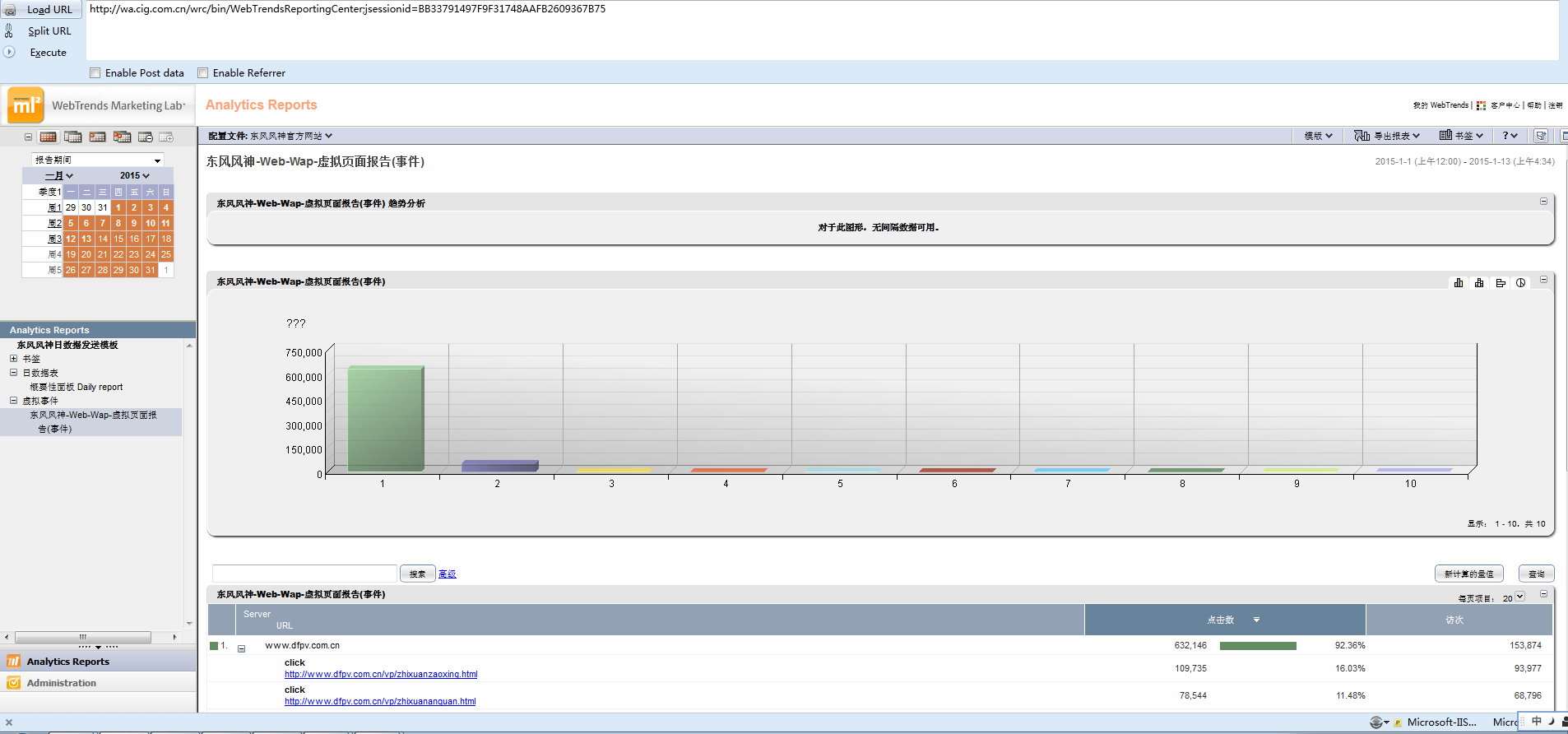Image resolution: width=1568 pixels, height=734 pixels.
Task: Click the 客户中心 link
Action: coord(1505,105)
